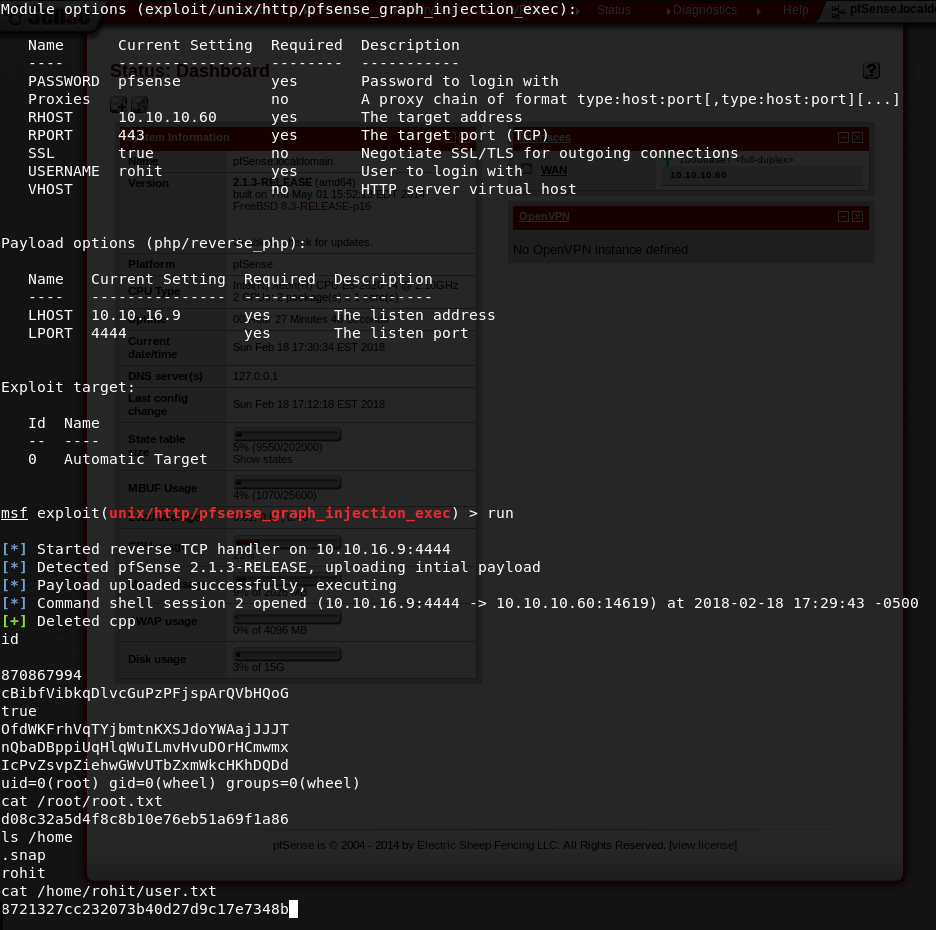Click the 'ls /home' command line

pos(36,837)
